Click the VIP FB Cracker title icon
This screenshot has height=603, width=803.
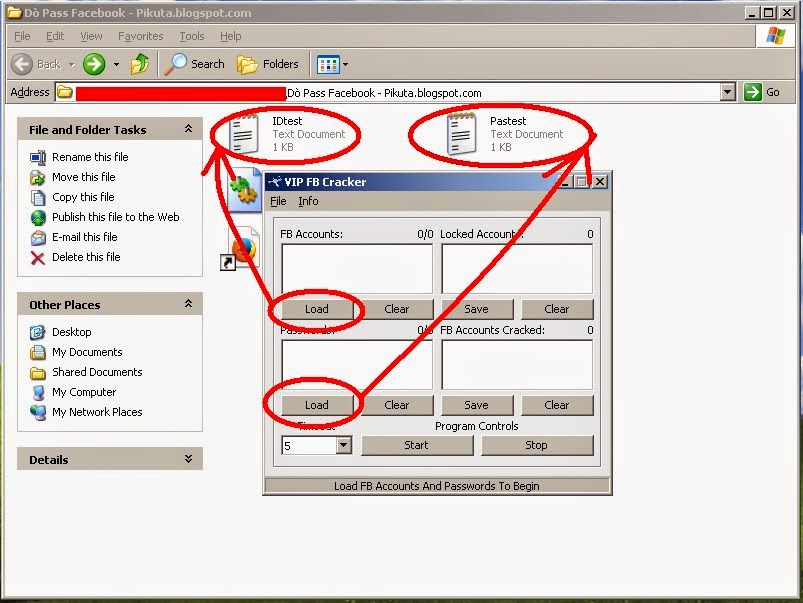275,182
